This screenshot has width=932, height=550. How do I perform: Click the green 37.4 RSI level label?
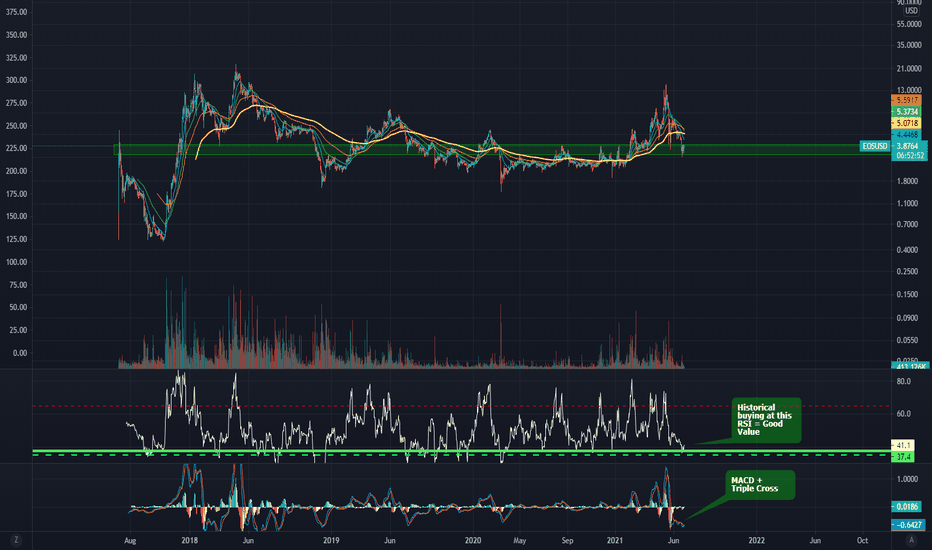coord(903,457)
